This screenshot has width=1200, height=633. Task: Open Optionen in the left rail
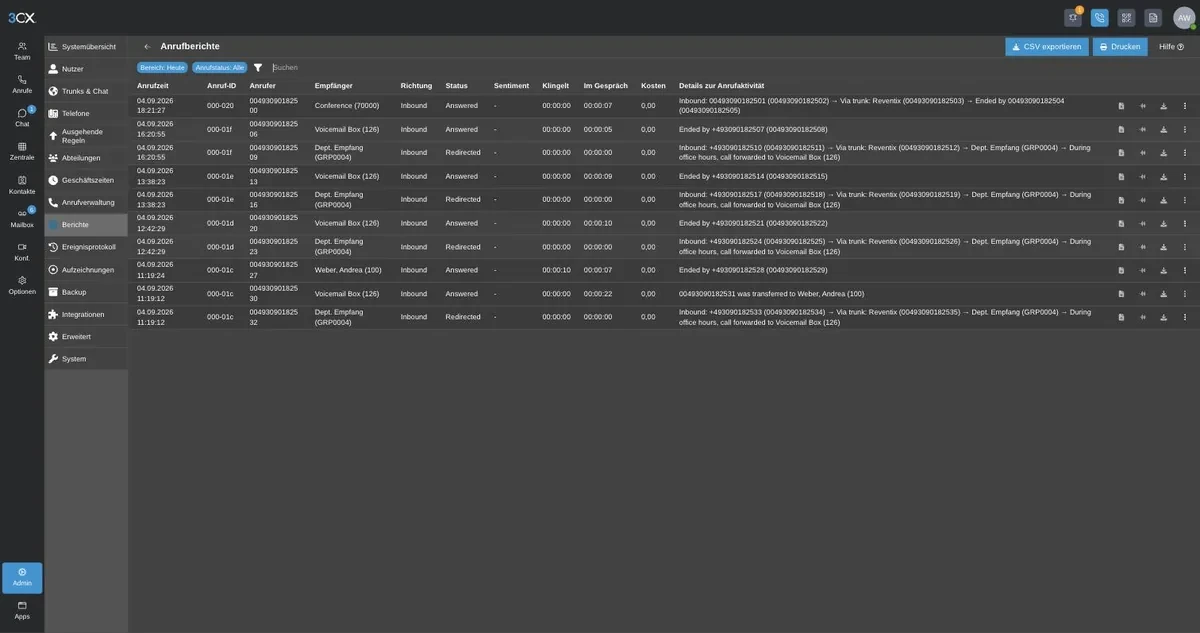point(22,285)
